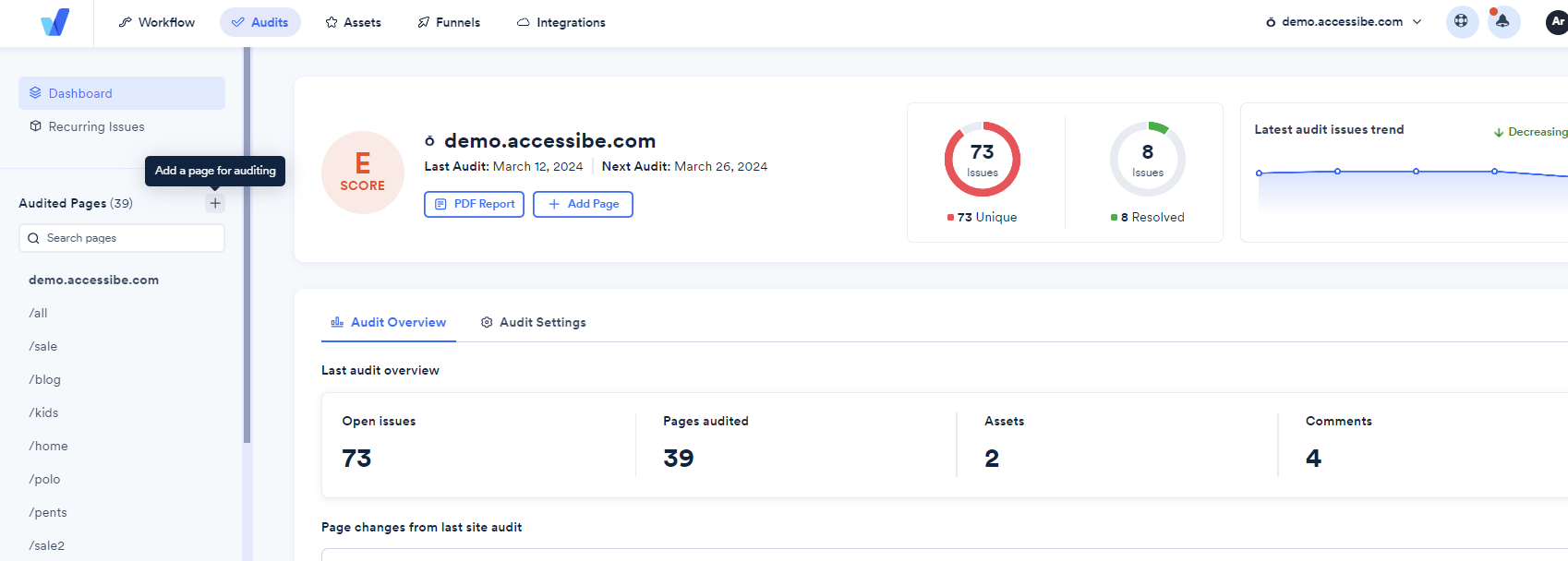The height and width of the screenshot is (561, 1568).
Task: Open the /sale audited page
Action: [x=43, y=347]
